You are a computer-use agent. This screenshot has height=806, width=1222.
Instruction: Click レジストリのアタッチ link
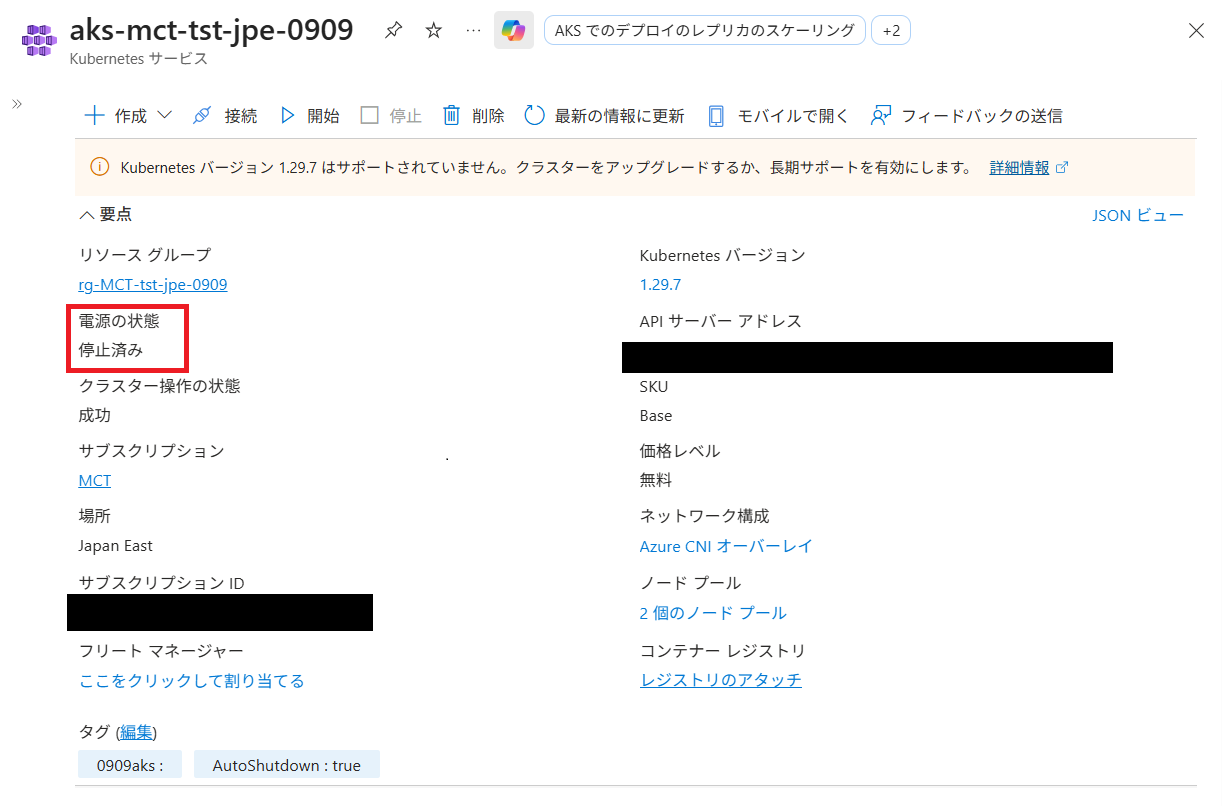pos(721,681)
